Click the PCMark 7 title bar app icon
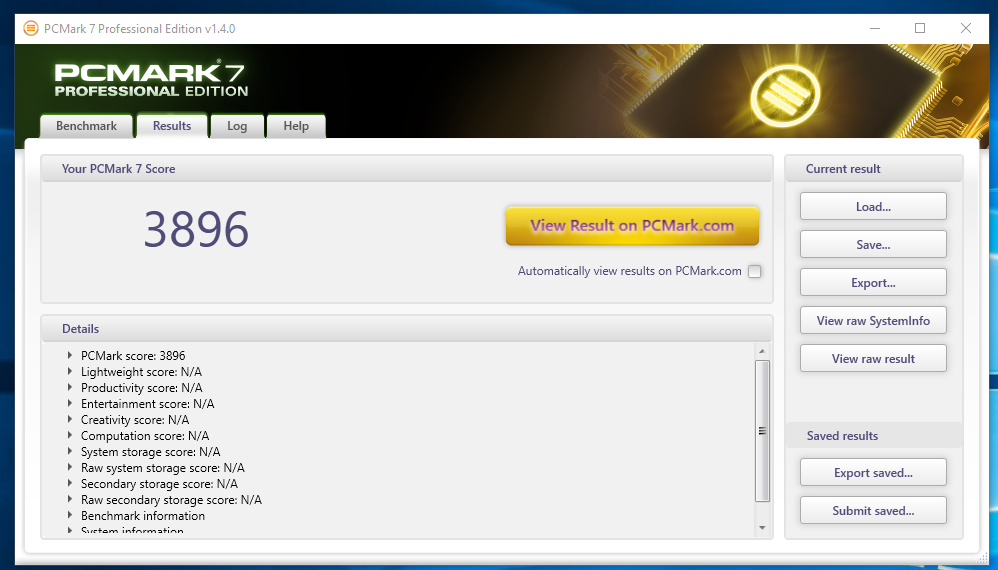 coord(30,29)
